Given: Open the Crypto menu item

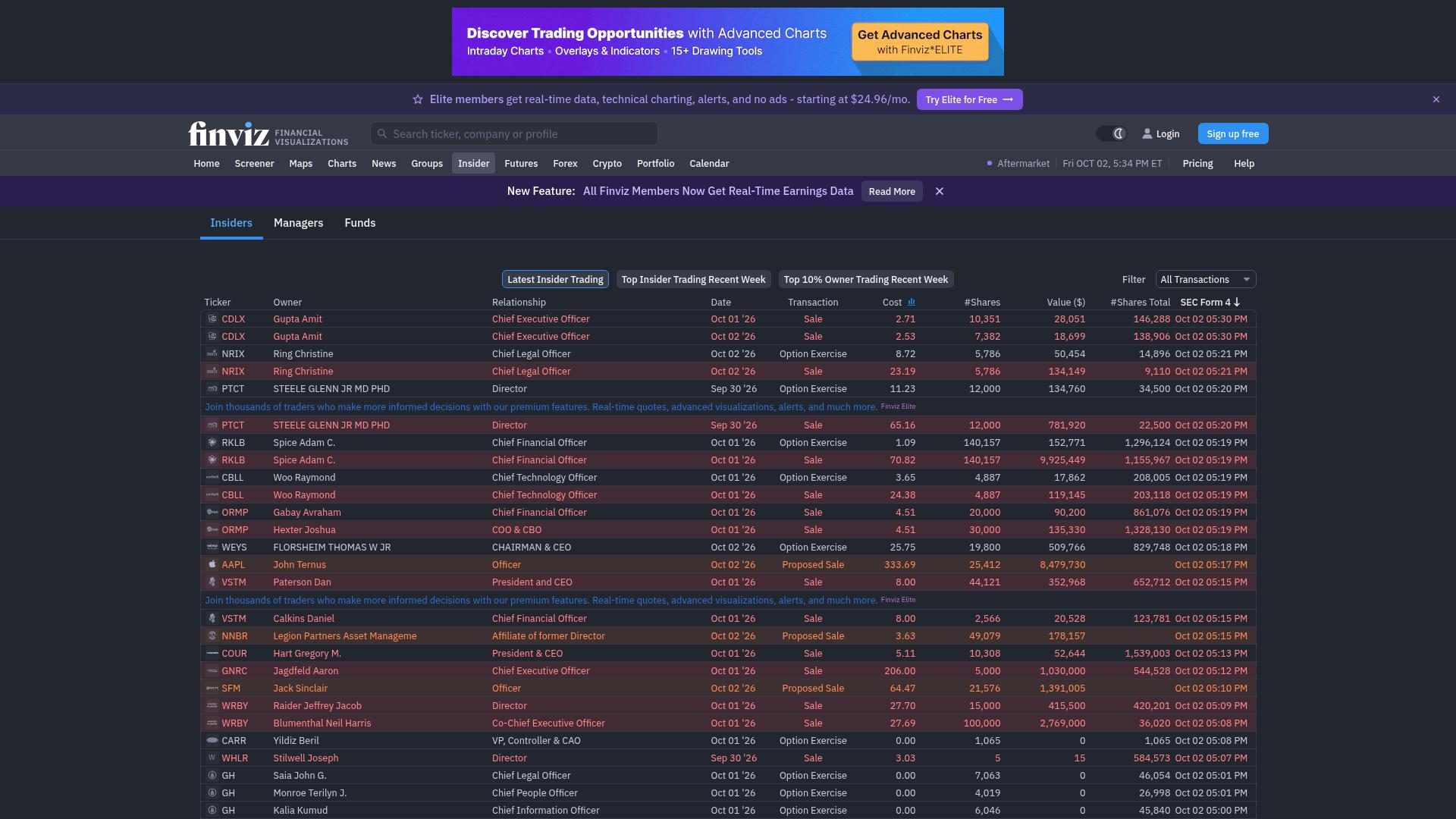Looking at the screenshot, I should [607, 163].
